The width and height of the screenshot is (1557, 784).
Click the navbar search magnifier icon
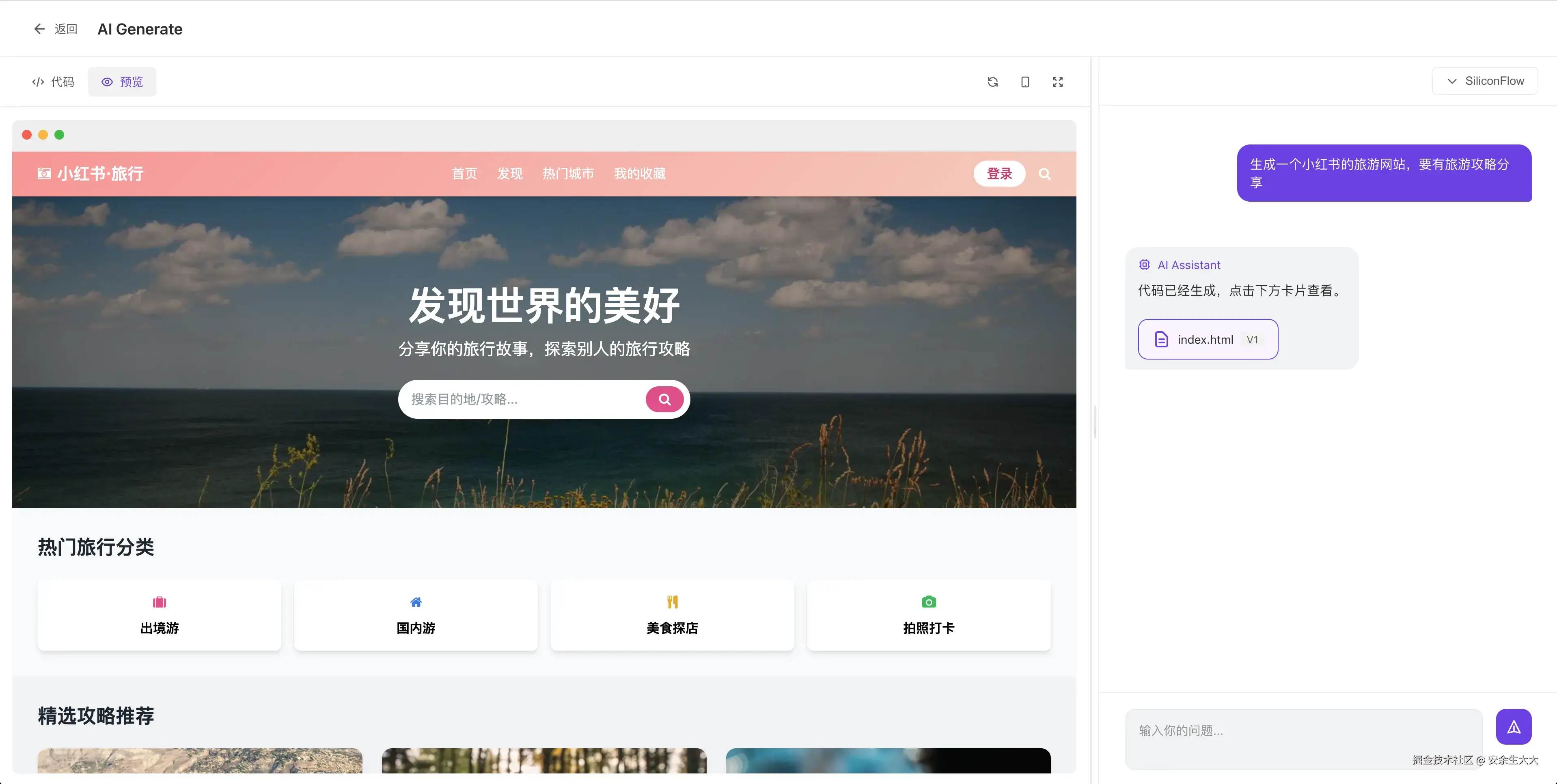[x=1044, y=174]
